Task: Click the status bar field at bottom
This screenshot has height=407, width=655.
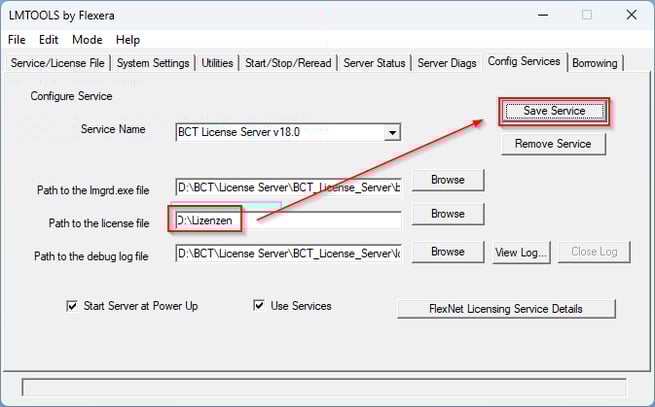Action: pos(324,387)
